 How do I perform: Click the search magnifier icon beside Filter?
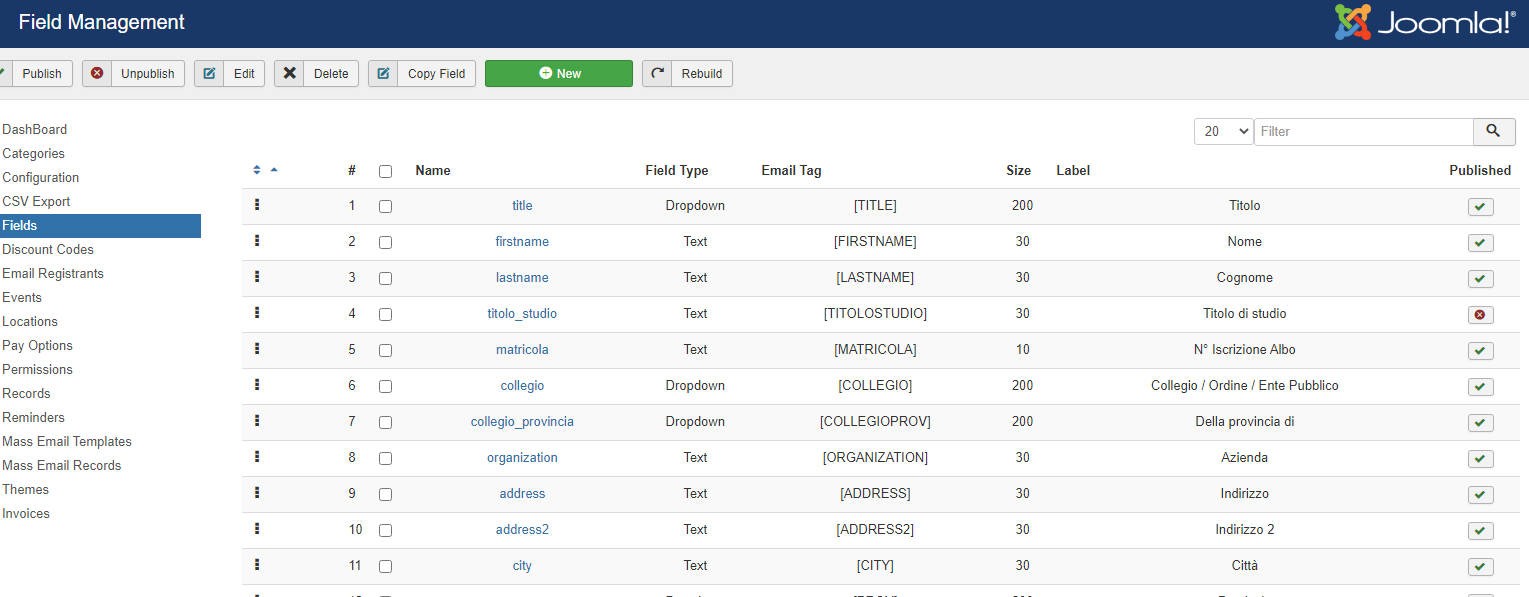click(x=1493, y=131)
